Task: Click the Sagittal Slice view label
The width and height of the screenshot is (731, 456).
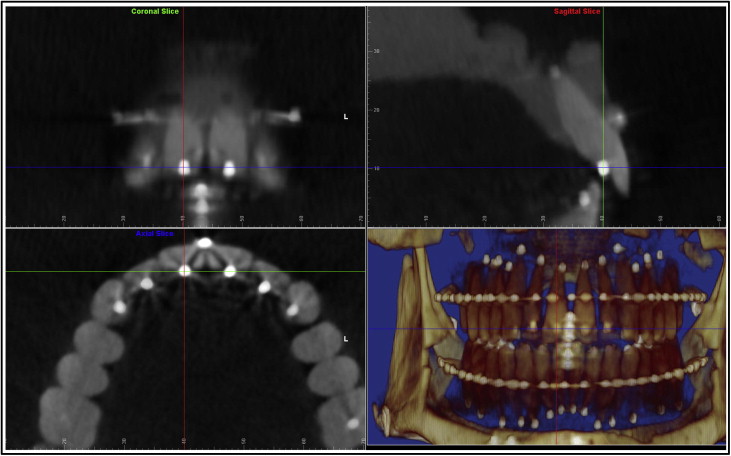Action: (577, 12)
